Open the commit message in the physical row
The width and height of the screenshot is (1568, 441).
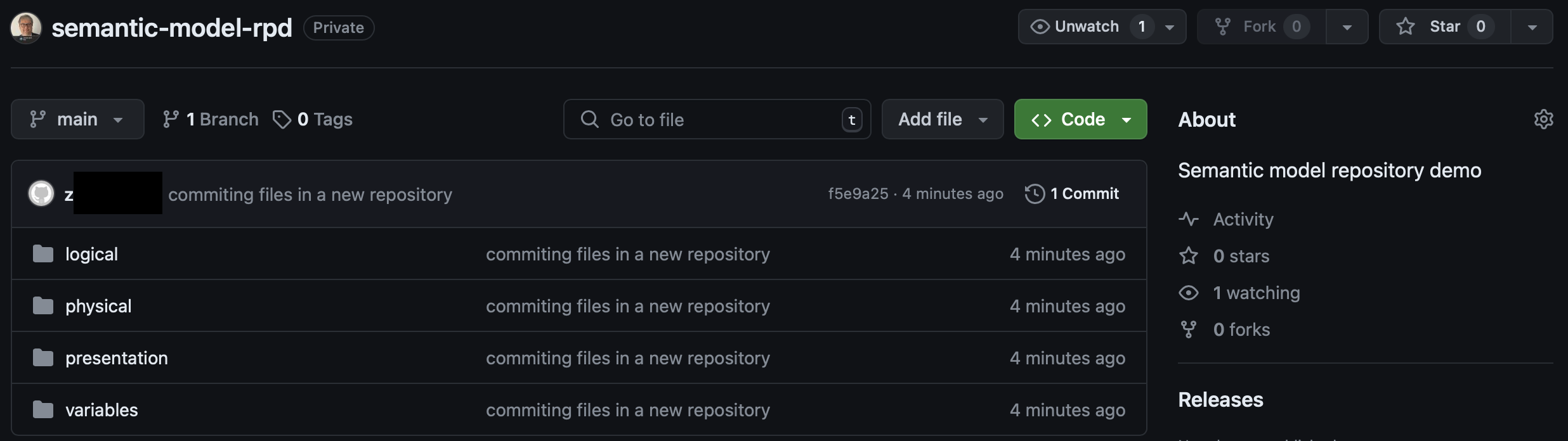pos(628,306)
